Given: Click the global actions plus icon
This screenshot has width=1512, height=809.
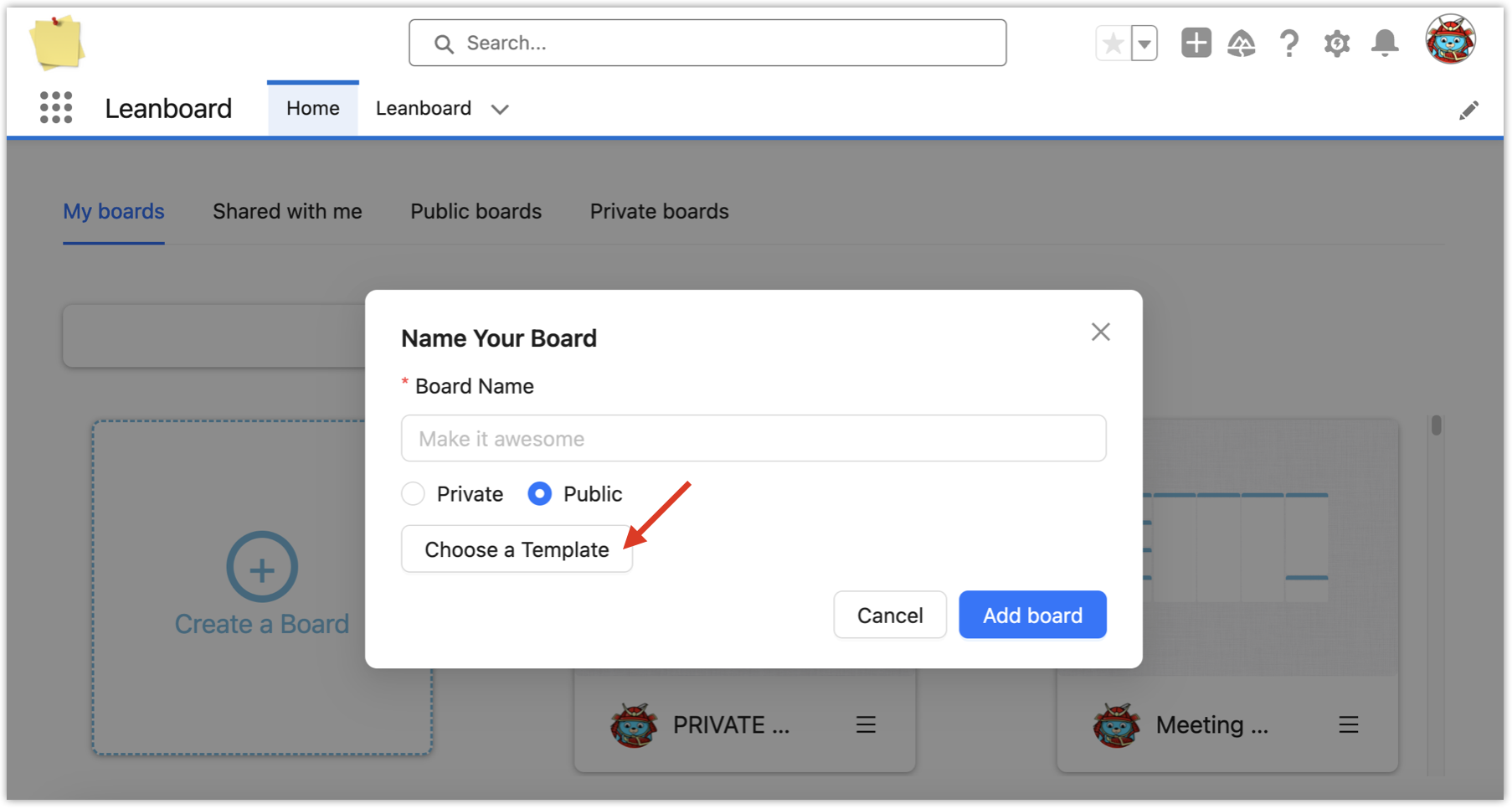Looking at the screenshot, I should pos(1196,43).
